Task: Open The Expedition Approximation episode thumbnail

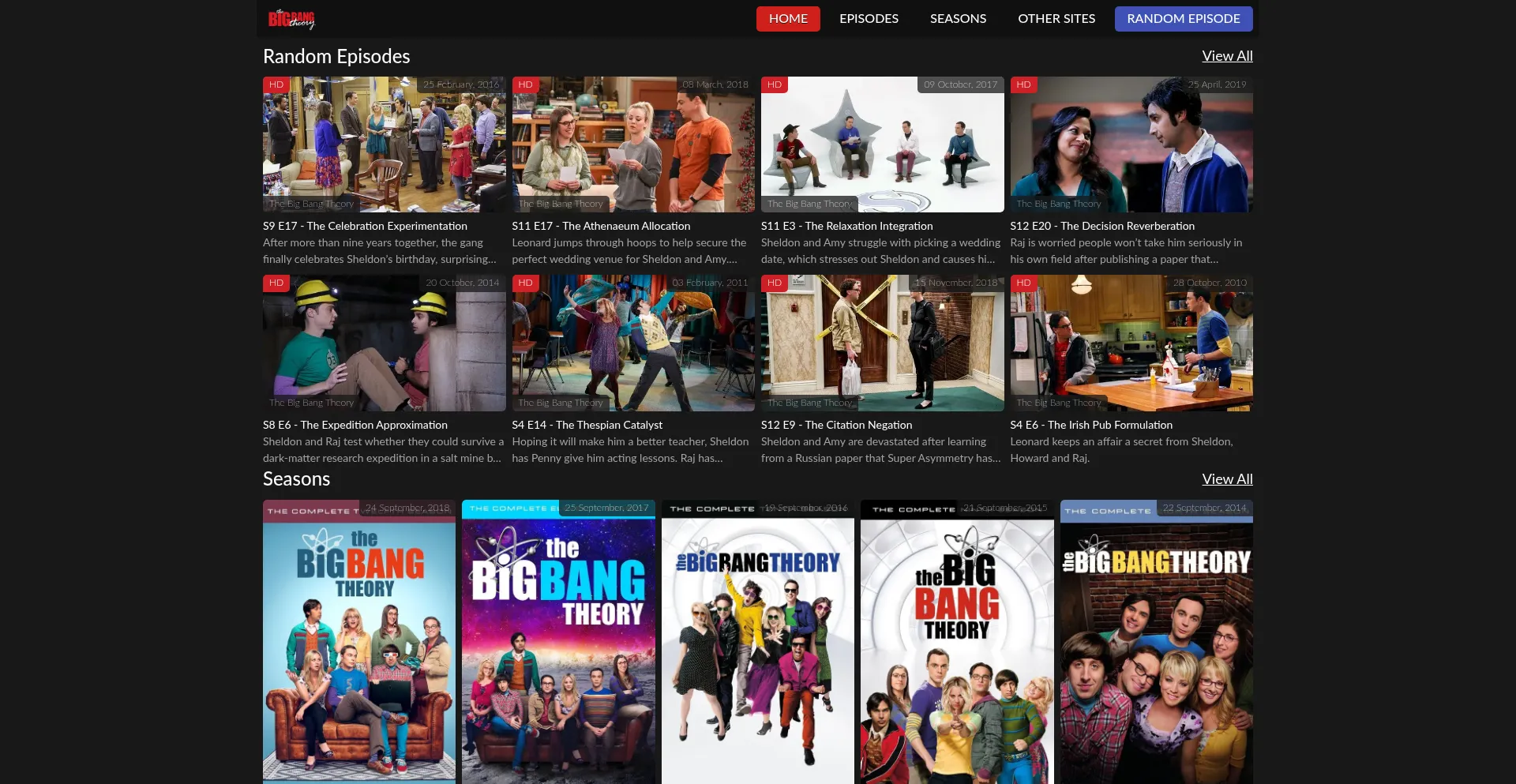Action: [x=384, y=343]
